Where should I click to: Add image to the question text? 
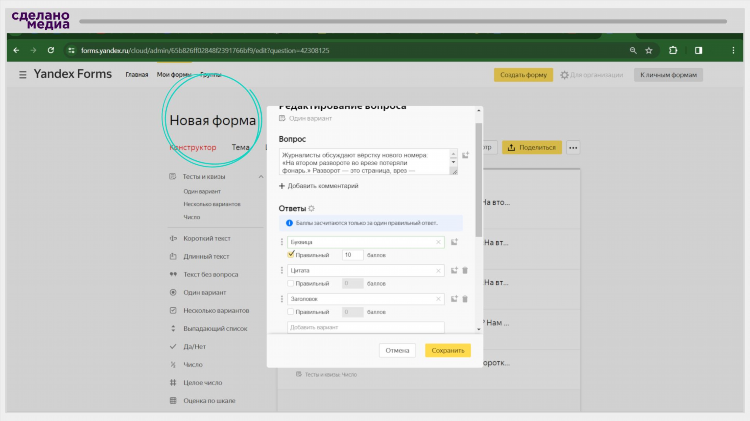465,155
